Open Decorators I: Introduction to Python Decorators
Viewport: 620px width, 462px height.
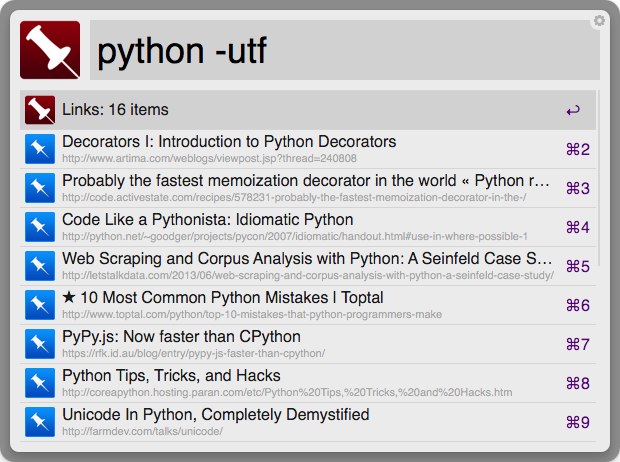229,142
